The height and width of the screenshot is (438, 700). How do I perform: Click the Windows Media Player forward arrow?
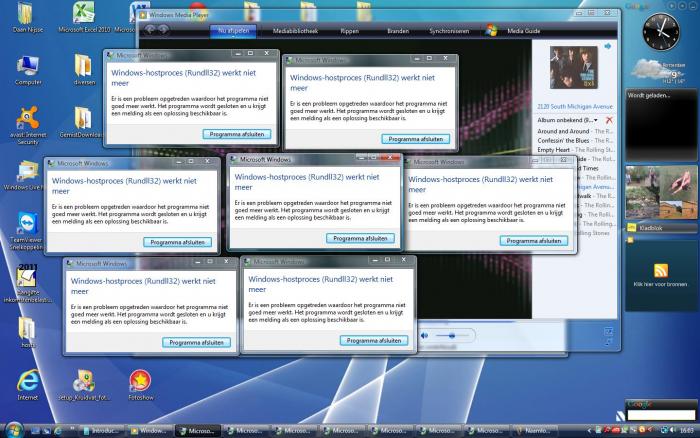164,29
